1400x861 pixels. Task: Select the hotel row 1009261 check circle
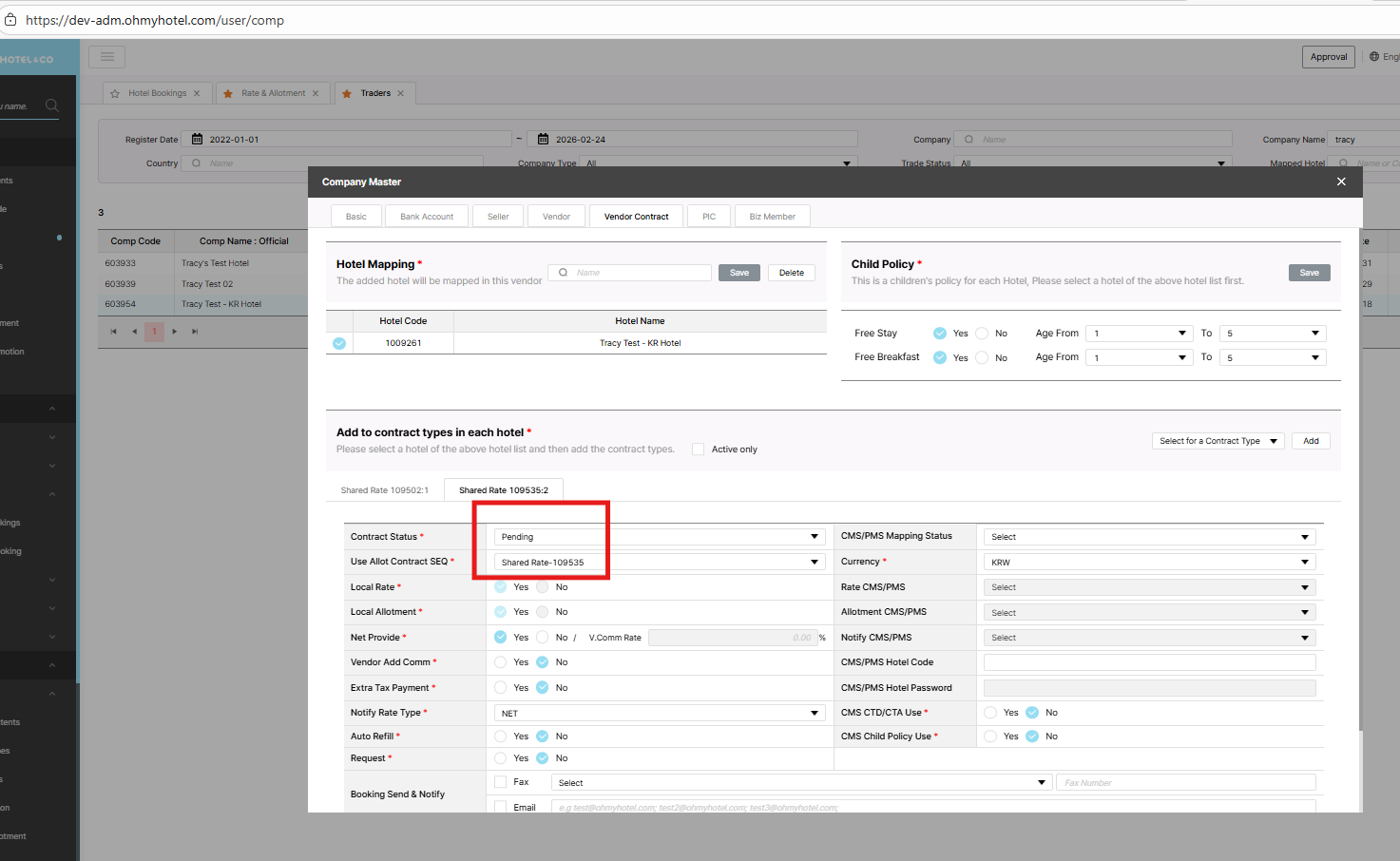point(339,343)
